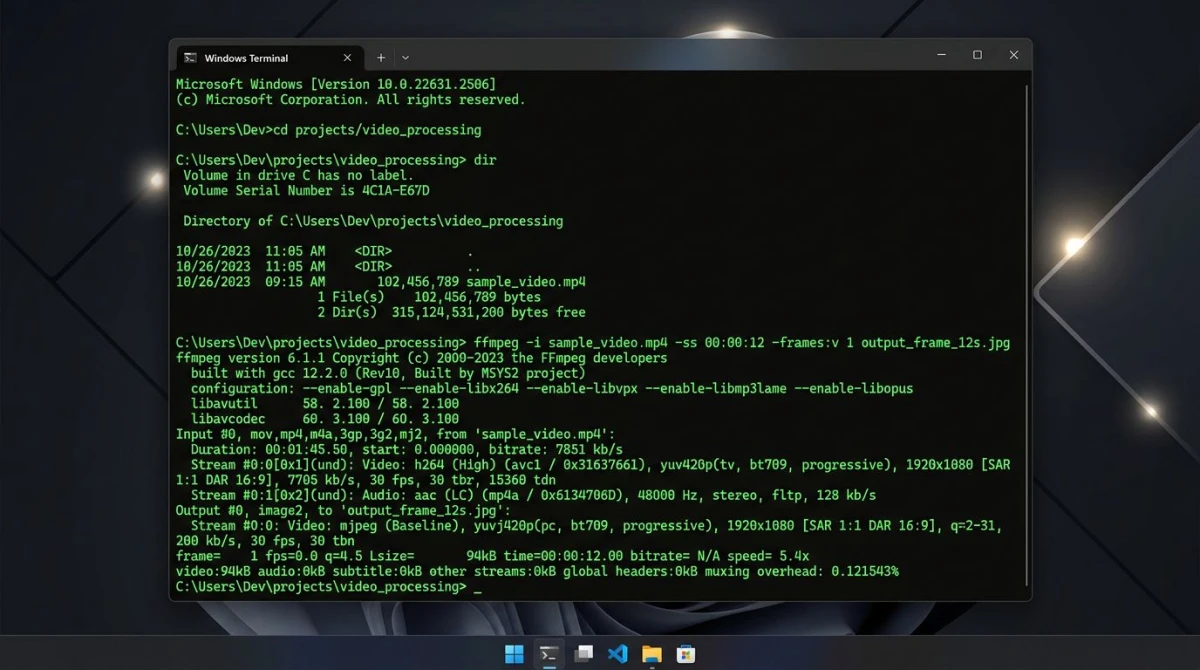Screen dimensions: 1200x670
Task: Click 'muxing overhead: 0.121543%' text
Action: (x=801, y=571)
